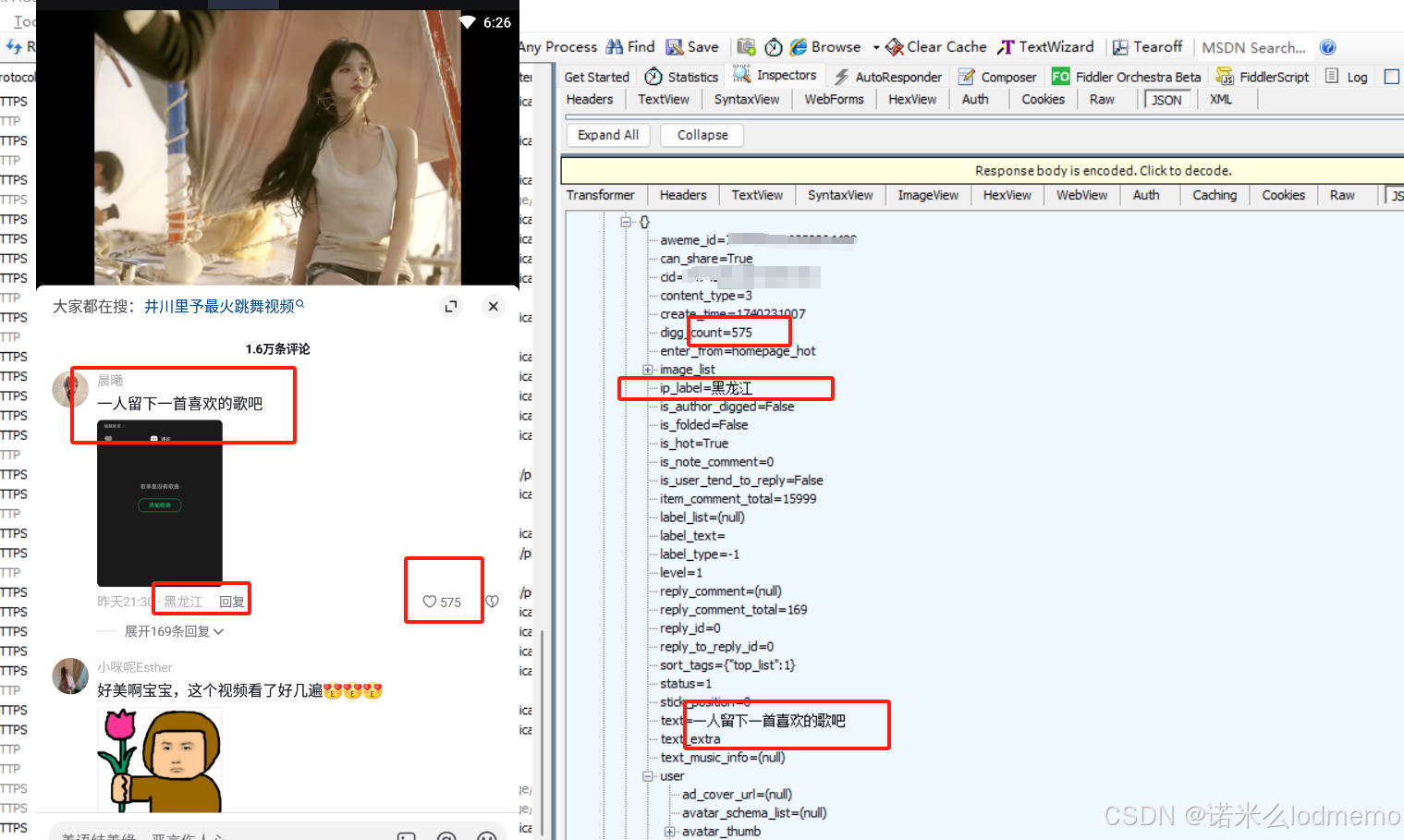Expand the image_list tree node
The width and height of the screenshot is (1404, 840).
[x=648, y=370]
